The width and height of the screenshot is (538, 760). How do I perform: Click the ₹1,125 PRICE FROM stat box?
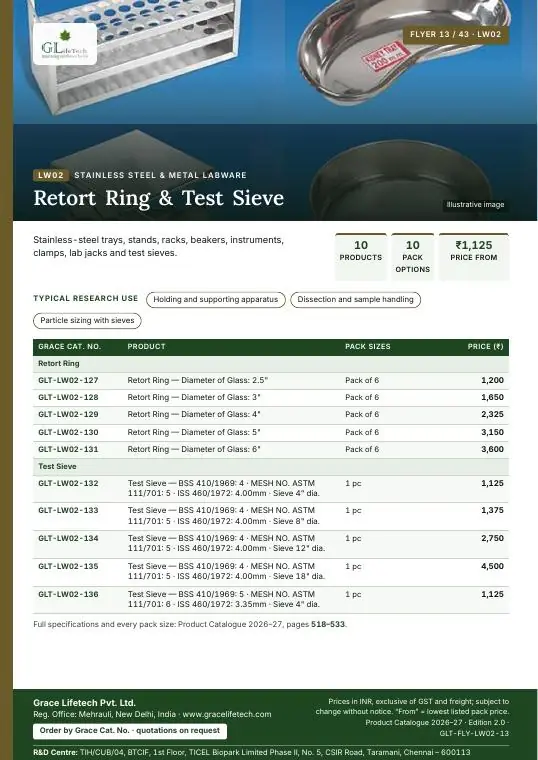coord(474,256)
